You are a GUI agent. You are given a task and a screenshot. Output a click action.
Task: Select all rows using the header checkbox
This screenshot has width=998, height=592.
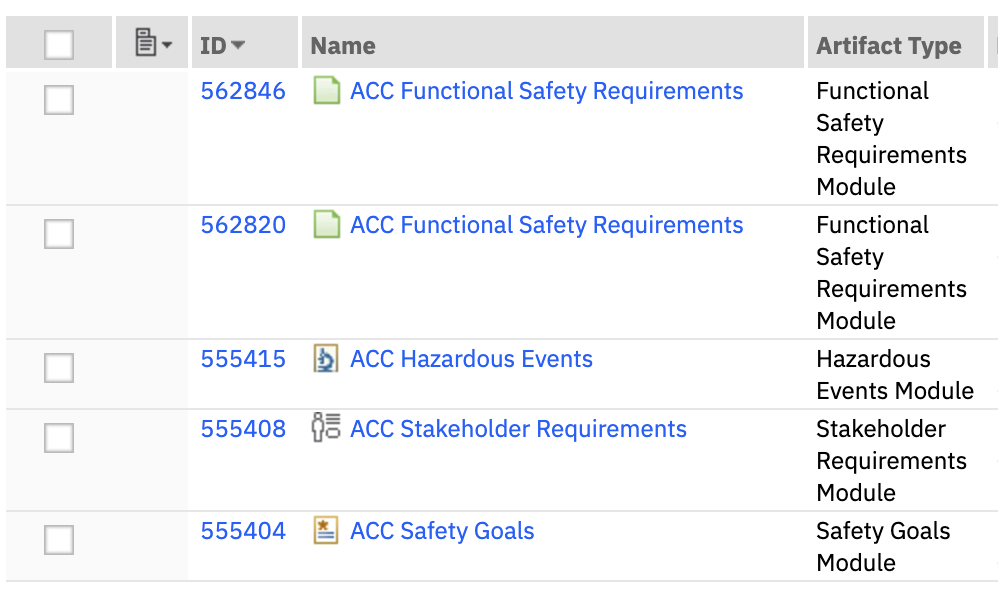tap(57, 42)
